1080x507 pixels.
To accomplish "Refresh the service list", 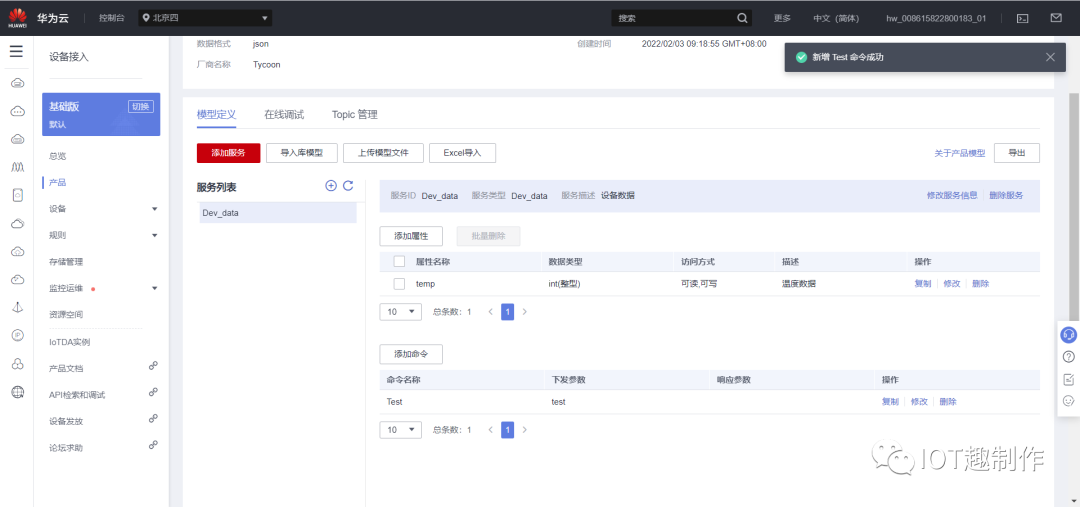I will tap(348, 186).
